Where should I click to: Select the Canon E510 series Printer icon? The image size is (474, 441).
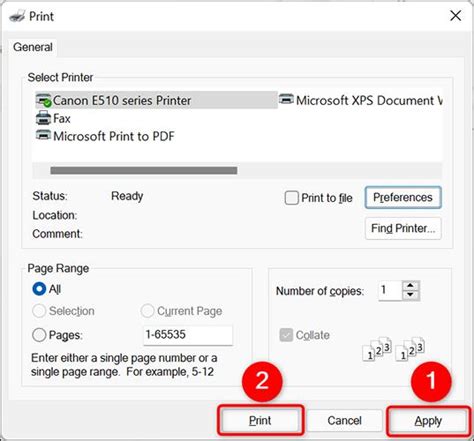click(x=43, y=100)
